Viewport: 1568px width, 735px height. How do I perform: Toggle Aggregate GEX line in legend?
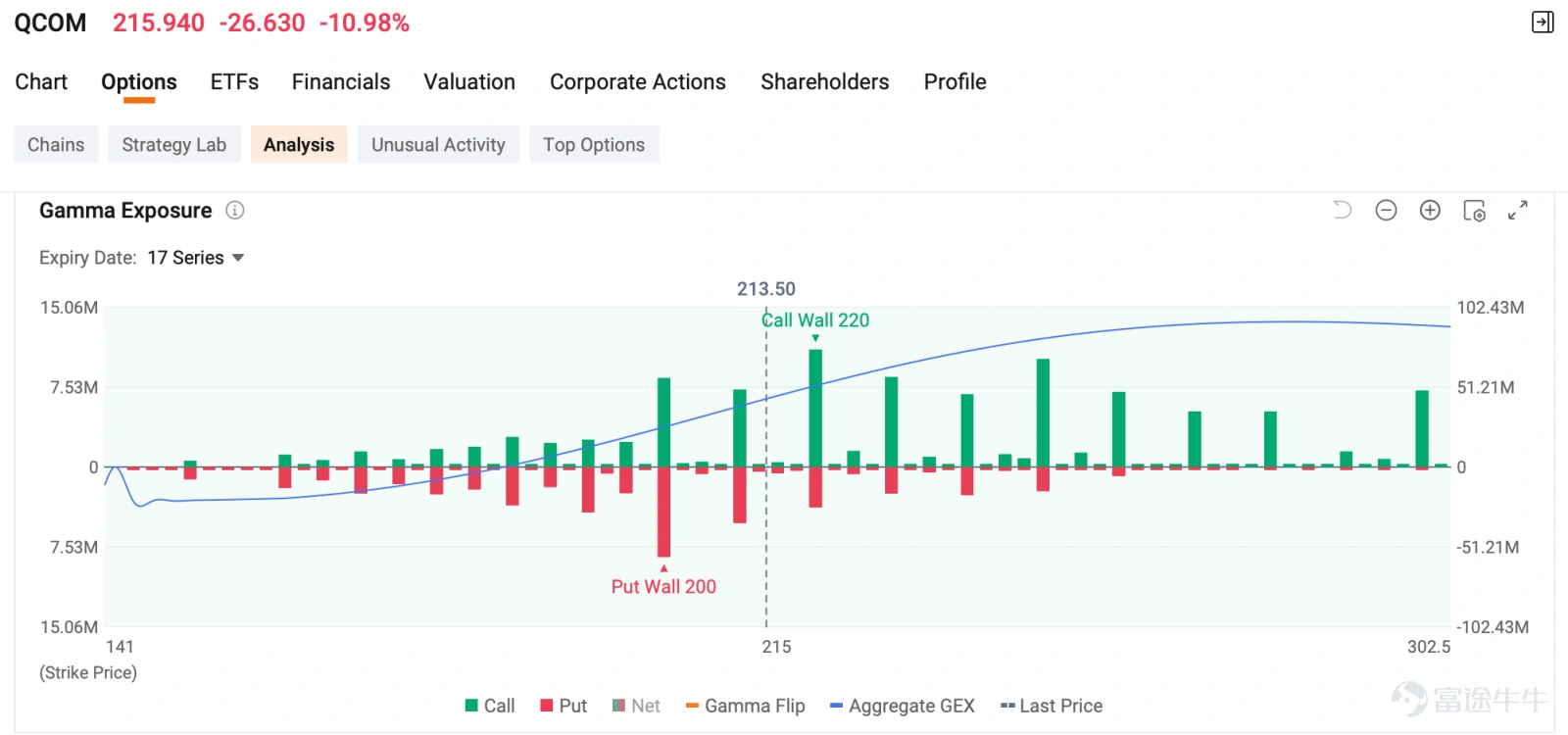(x=902, y=706)
